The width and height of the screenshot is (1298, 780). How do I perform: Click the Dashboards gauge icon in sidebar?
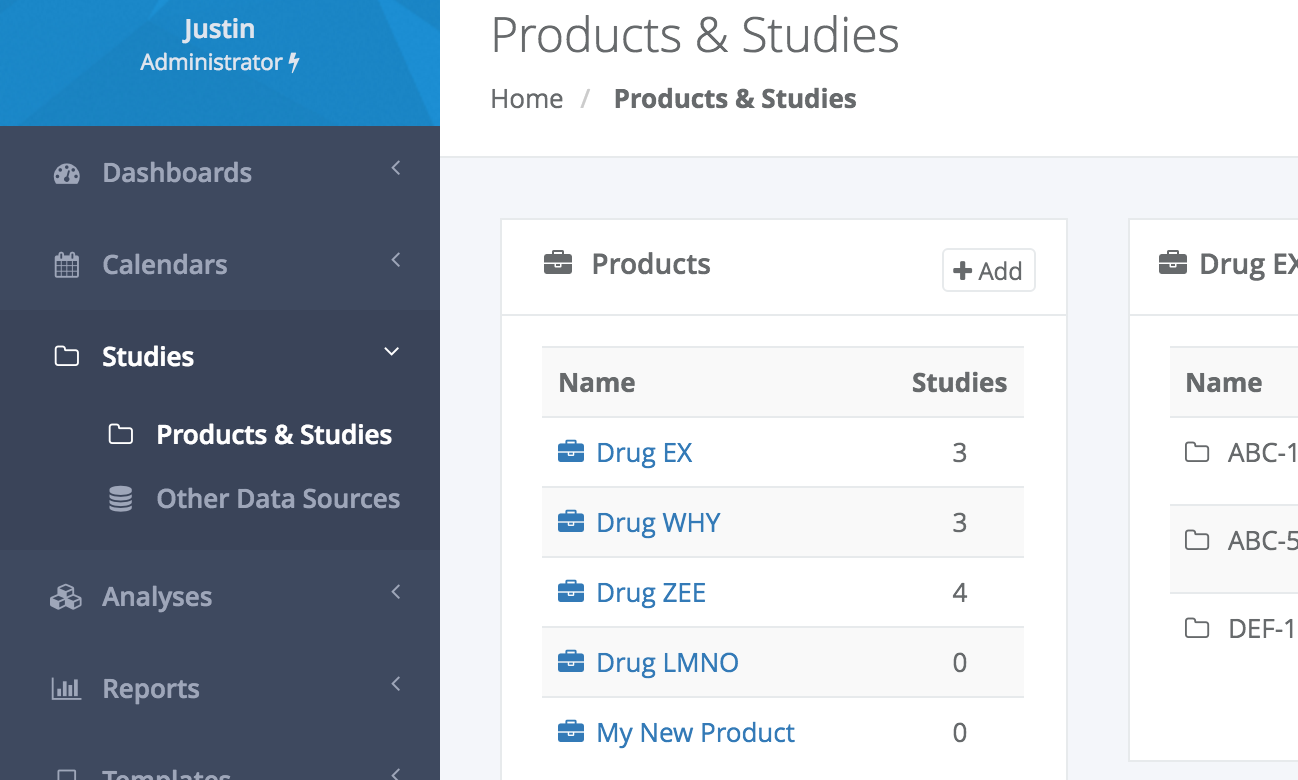click(x=66, y=173)
